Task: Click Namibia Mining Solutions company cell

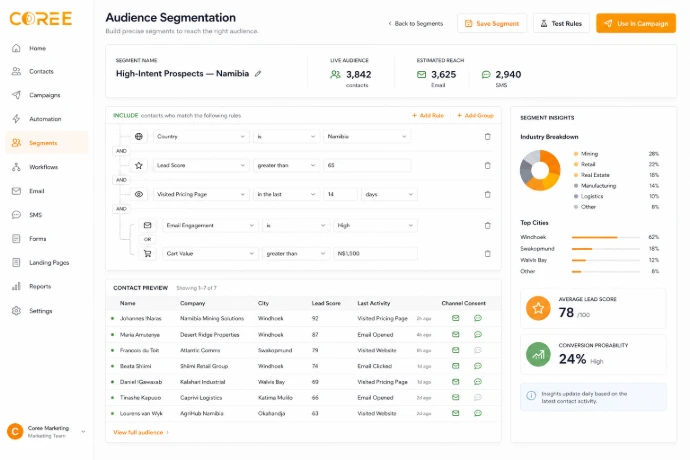Action: 212,318
